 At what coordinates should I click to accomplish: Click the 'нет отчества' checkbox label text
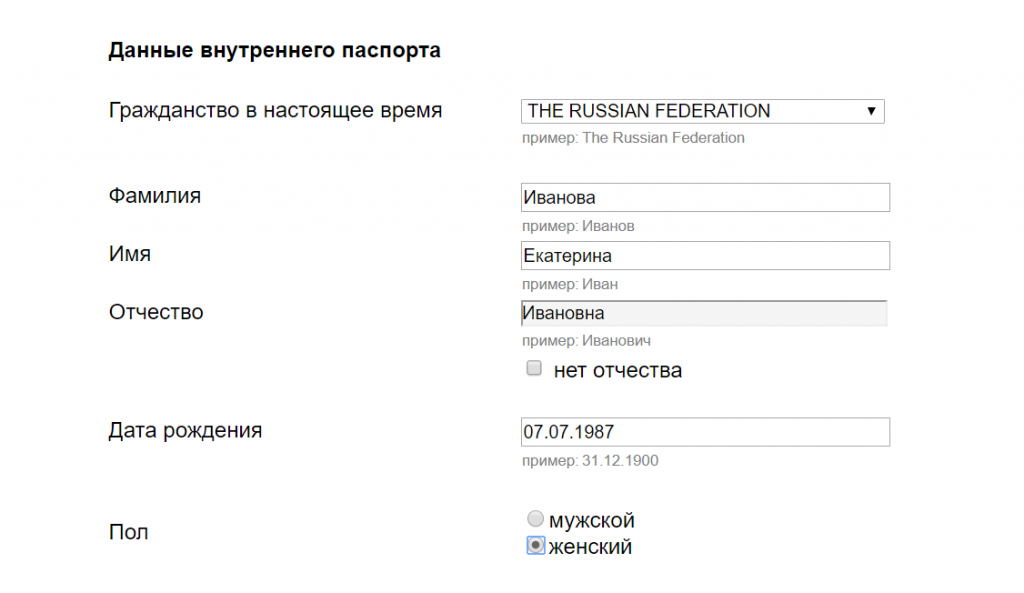pos(617,371)
